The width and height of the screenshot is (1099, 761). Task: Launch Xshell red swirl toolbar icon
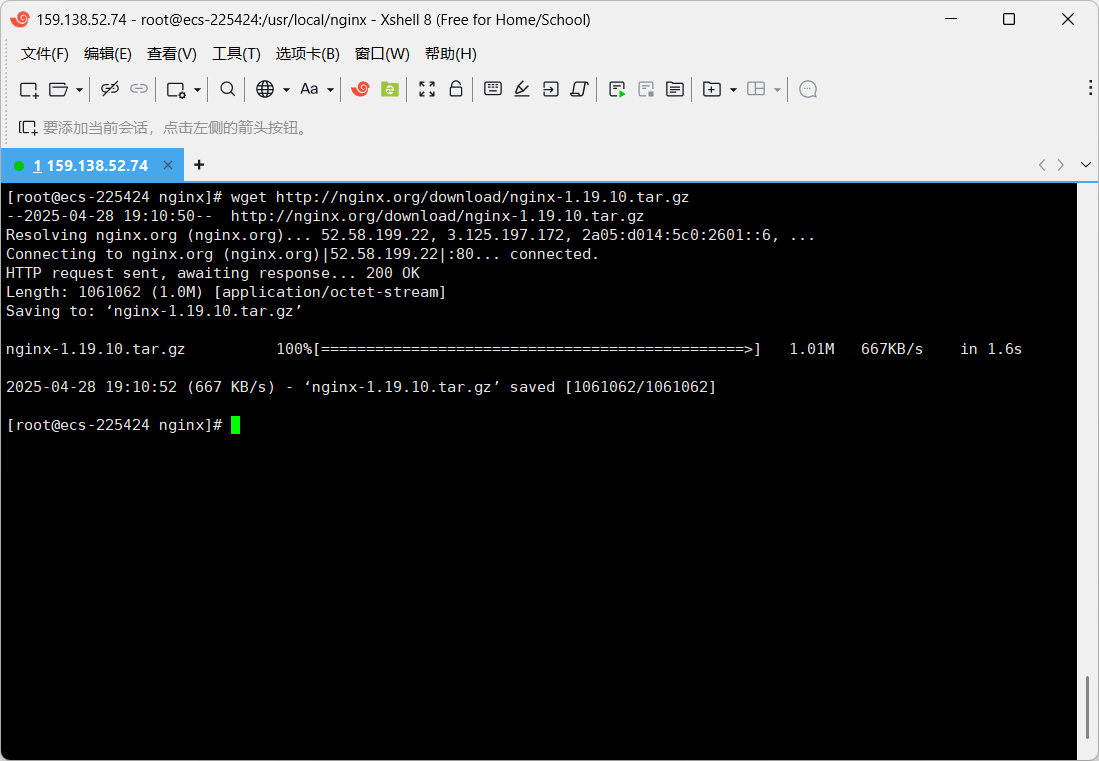(x=360, y=89)
